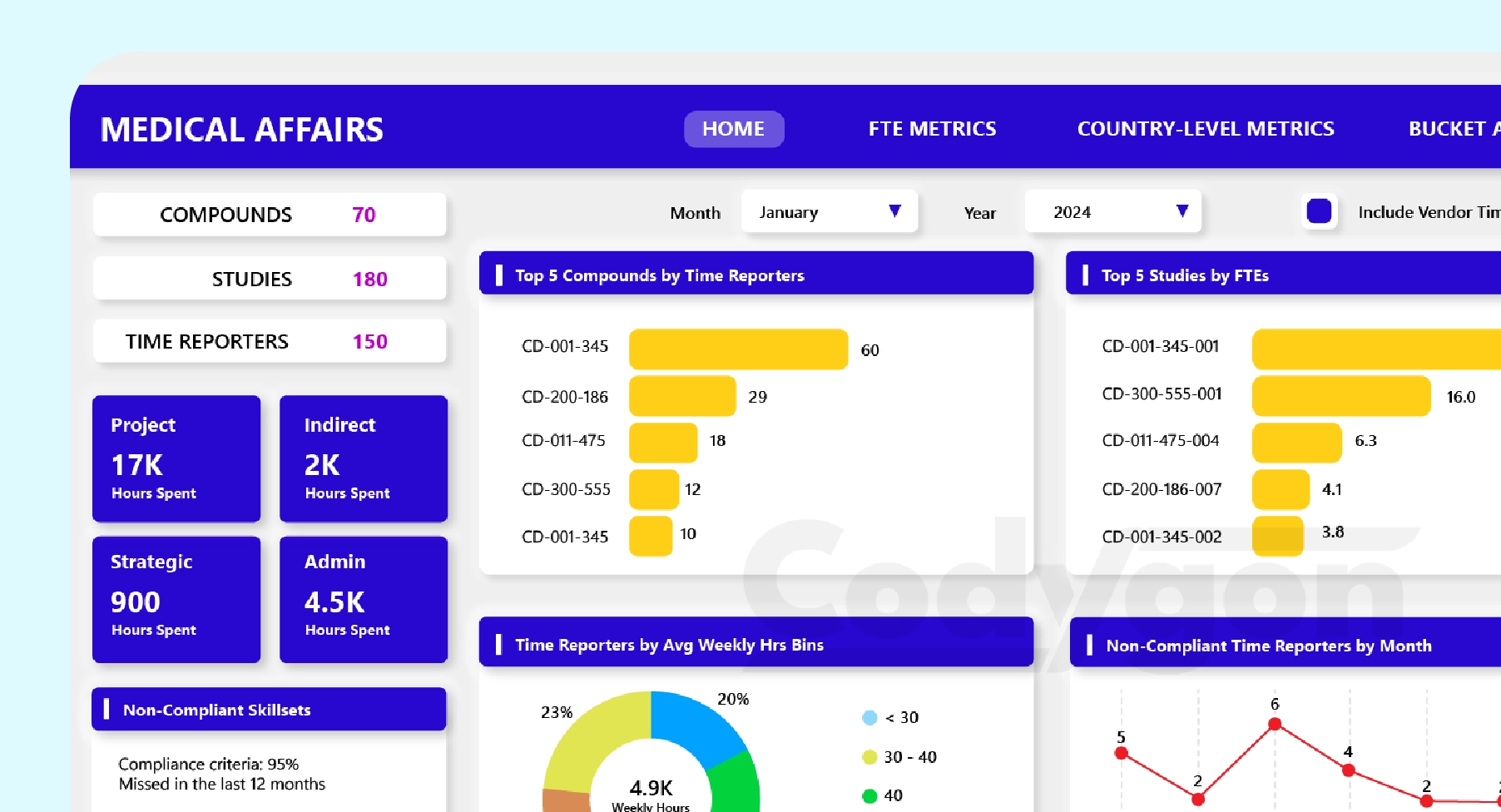The width and height of the screenshot is (1501, 812).
Task: Select the Strategic 900 Hours Spent tile
Action: (176, 600)
